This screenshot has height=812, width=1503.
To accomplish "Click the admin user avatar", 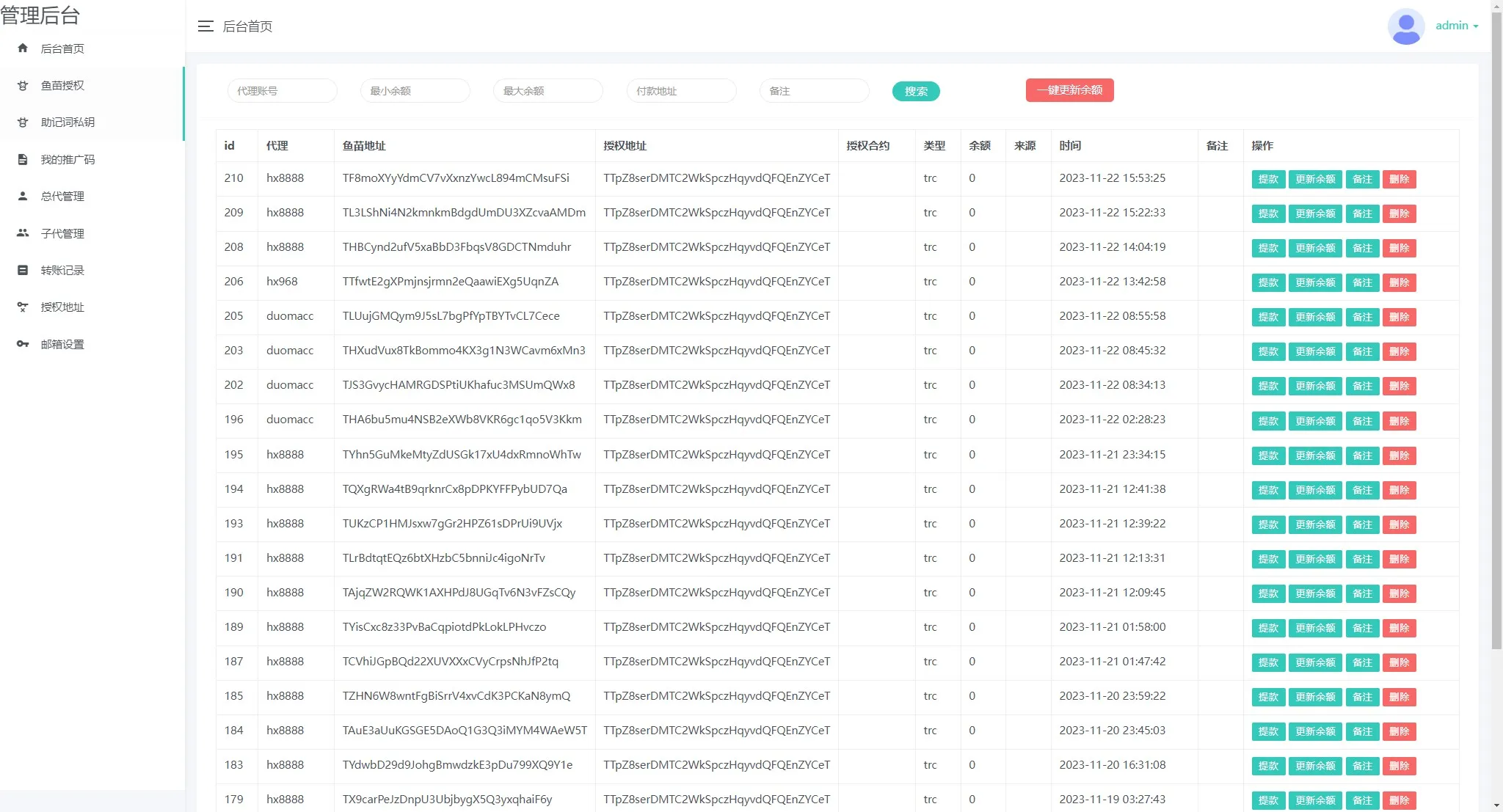I will [x=1405, y=26].
